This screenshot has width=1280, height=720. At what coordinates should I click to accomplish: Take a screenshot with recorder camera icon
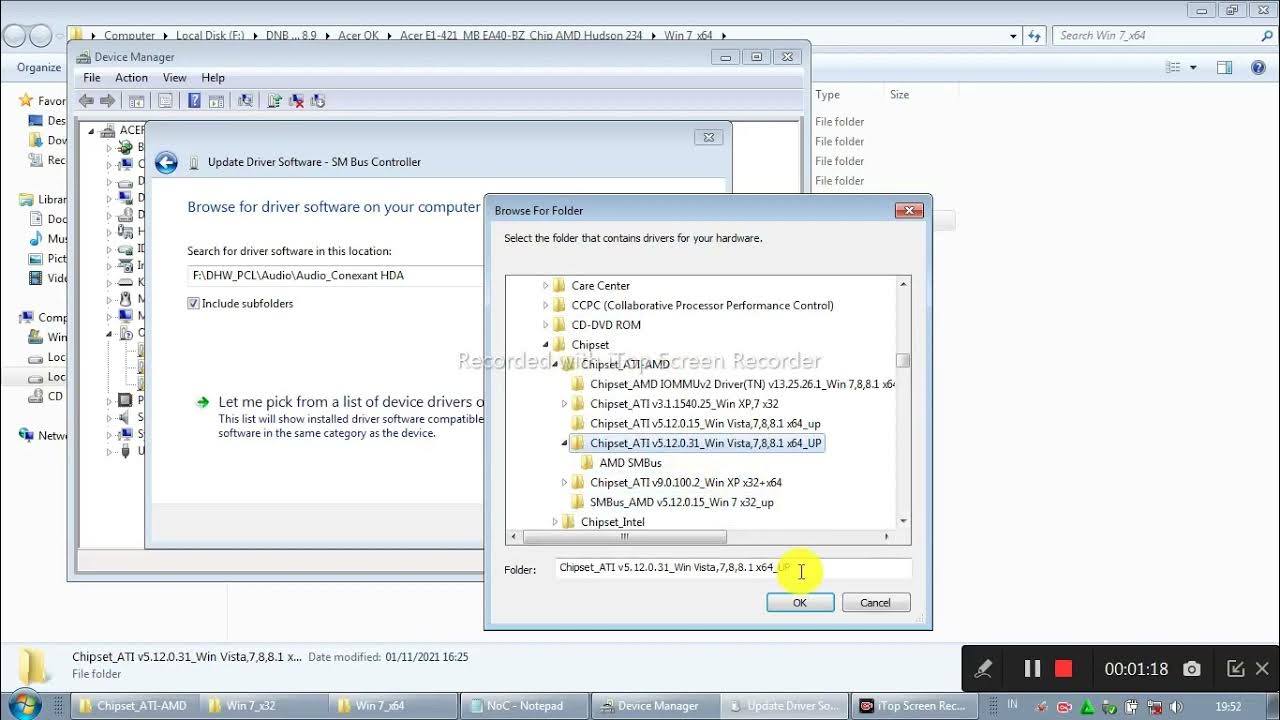[x=1192, y=669]
